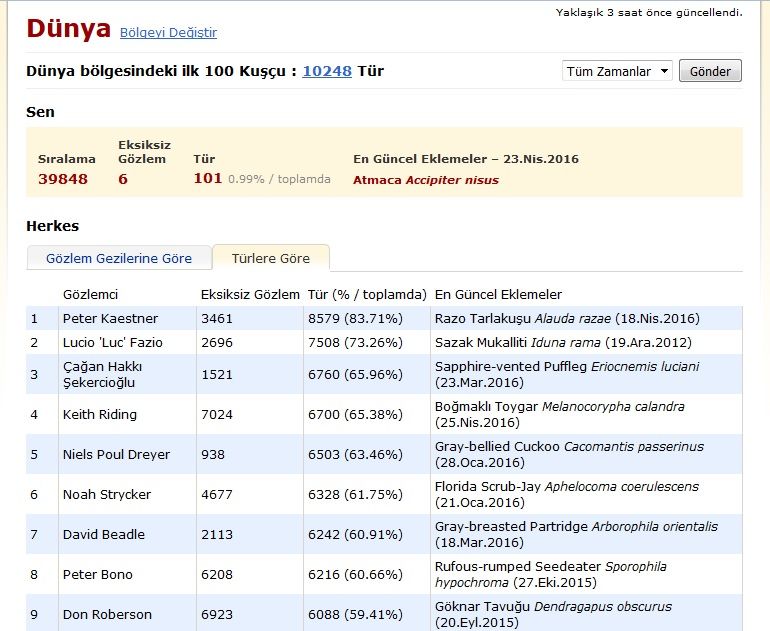Expand the Tüm Zamanlar dropdown
Viewport: 770px width, 631px height.
(617, 72)
